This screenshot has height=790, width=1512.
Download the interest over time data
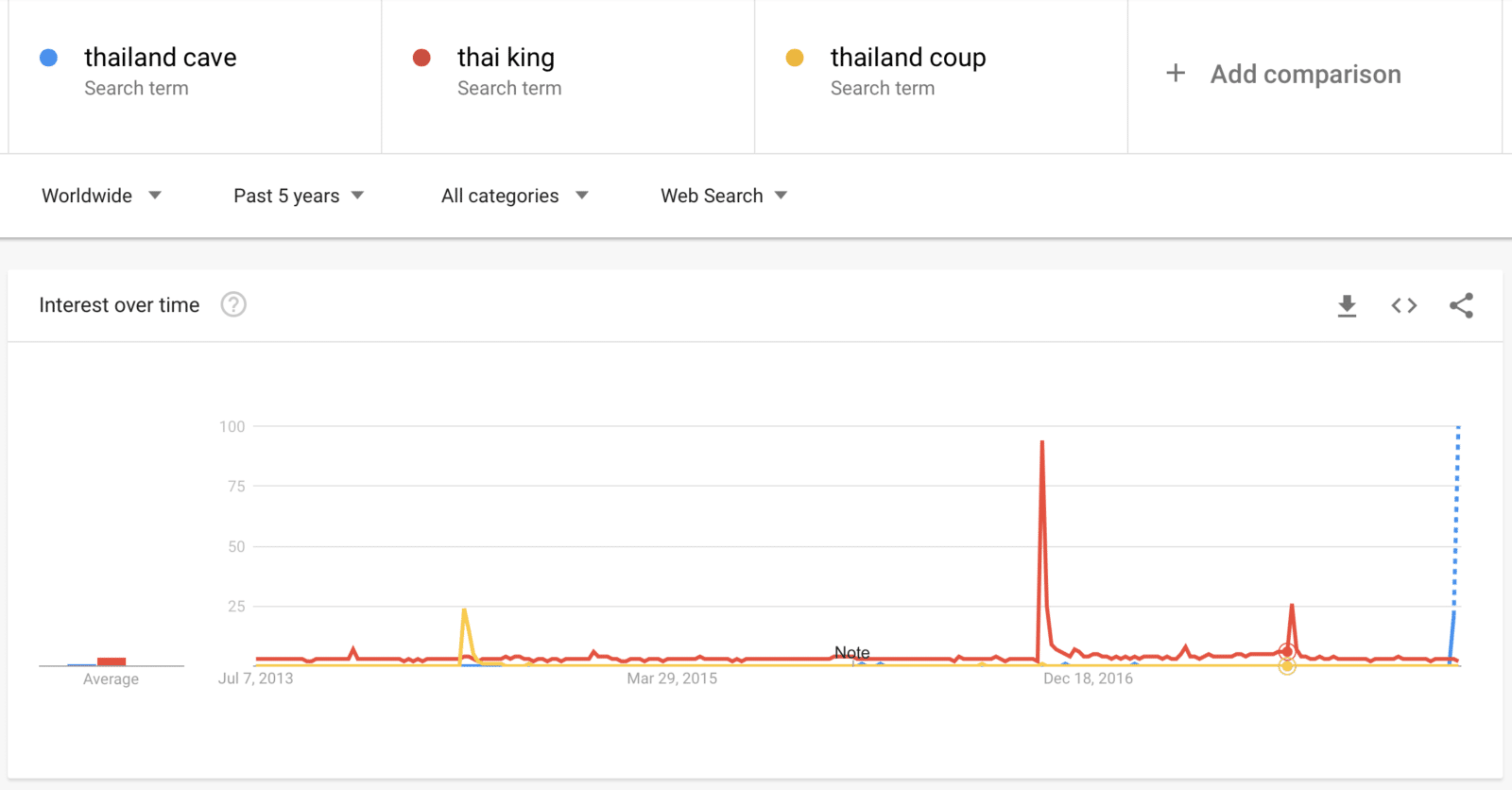(1347, 305)
